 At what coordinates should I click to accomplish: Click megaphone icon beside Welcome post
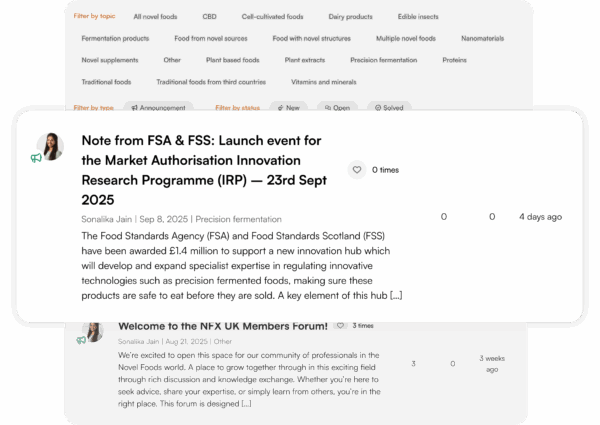82,340
